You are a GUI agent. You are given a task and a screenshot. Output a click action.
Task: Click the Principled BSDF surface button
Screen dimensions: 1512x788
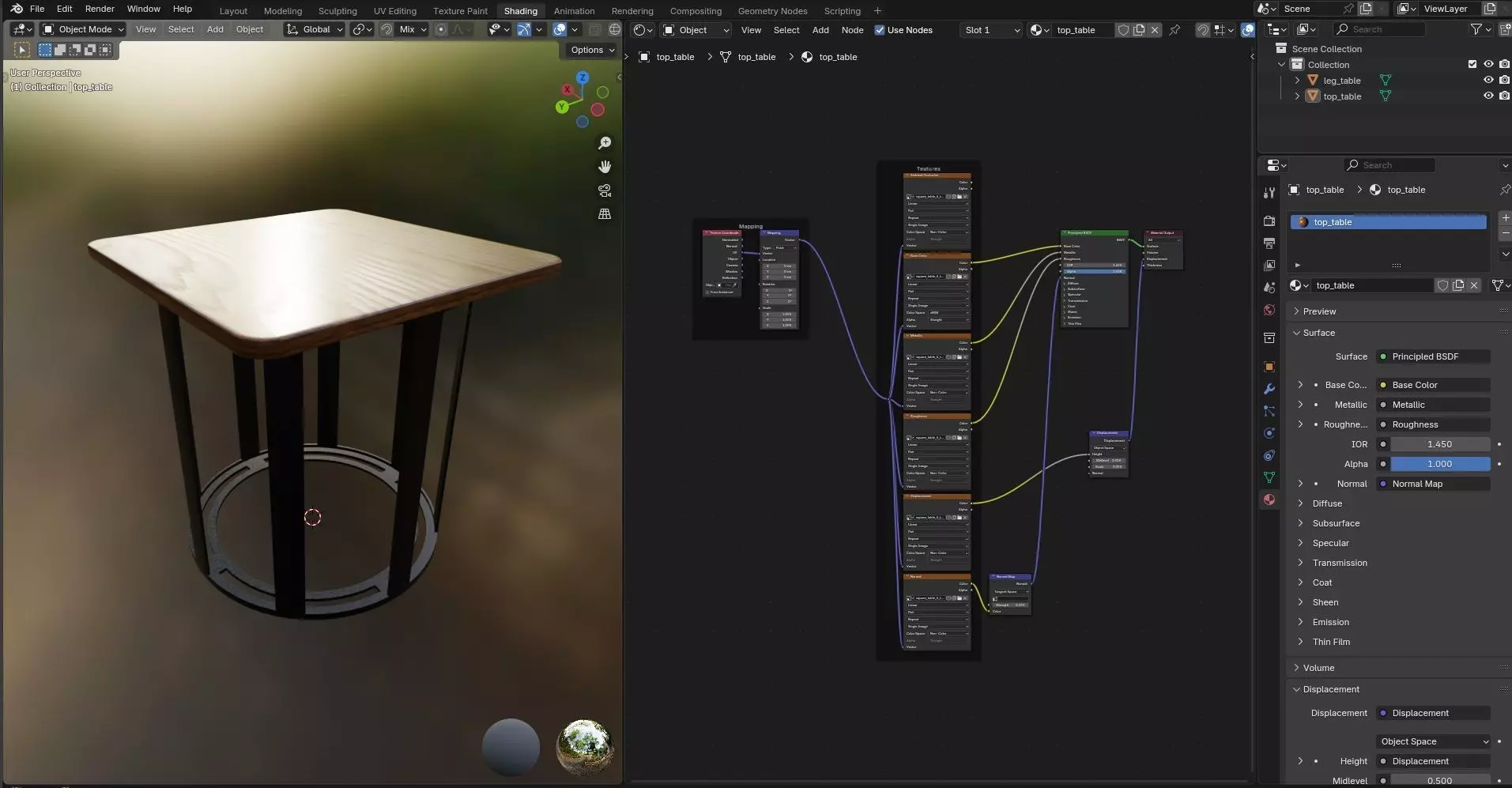[x=1433, y=356]
